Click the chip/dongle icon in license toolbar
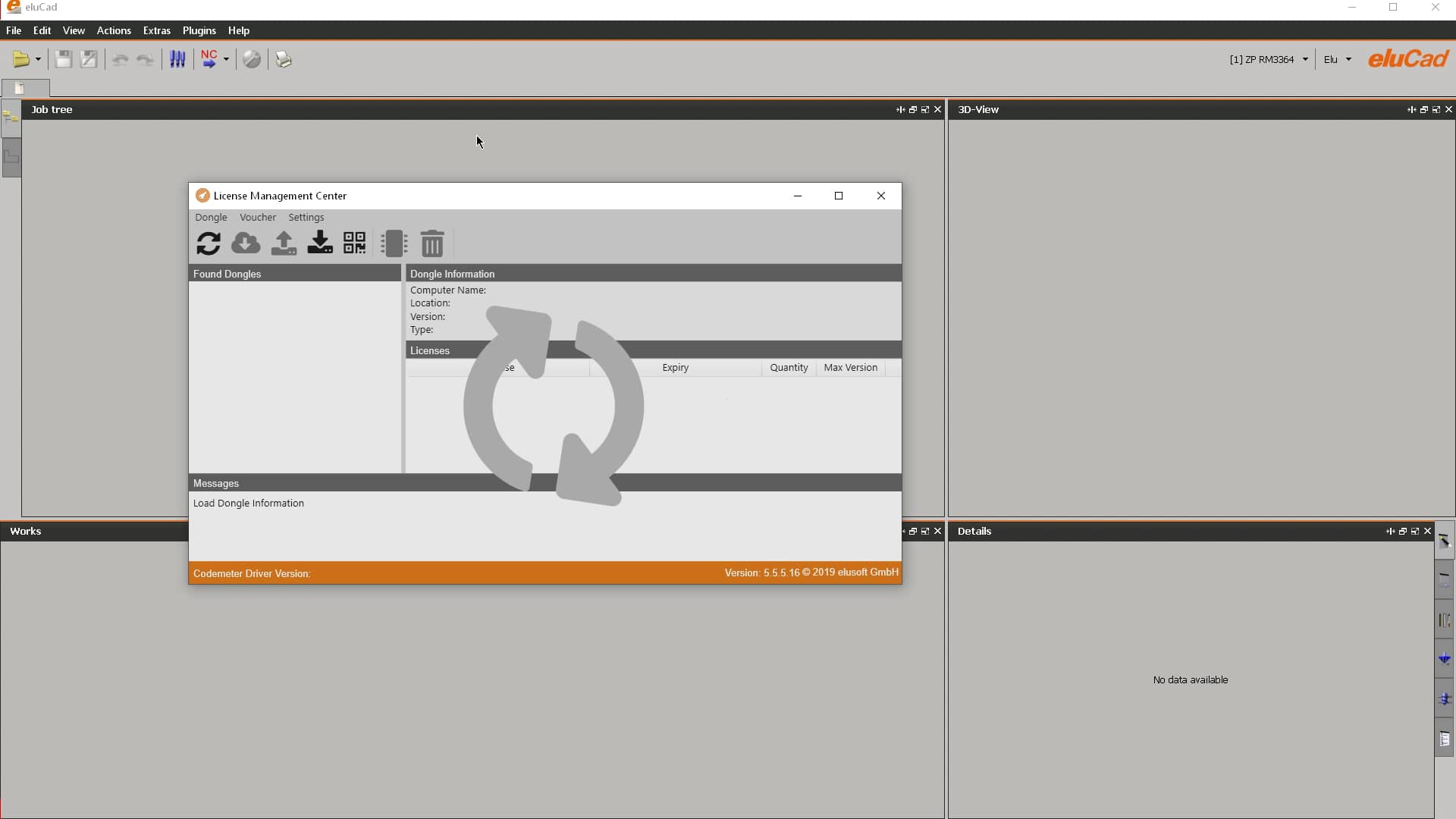 (x=394, y=243)
